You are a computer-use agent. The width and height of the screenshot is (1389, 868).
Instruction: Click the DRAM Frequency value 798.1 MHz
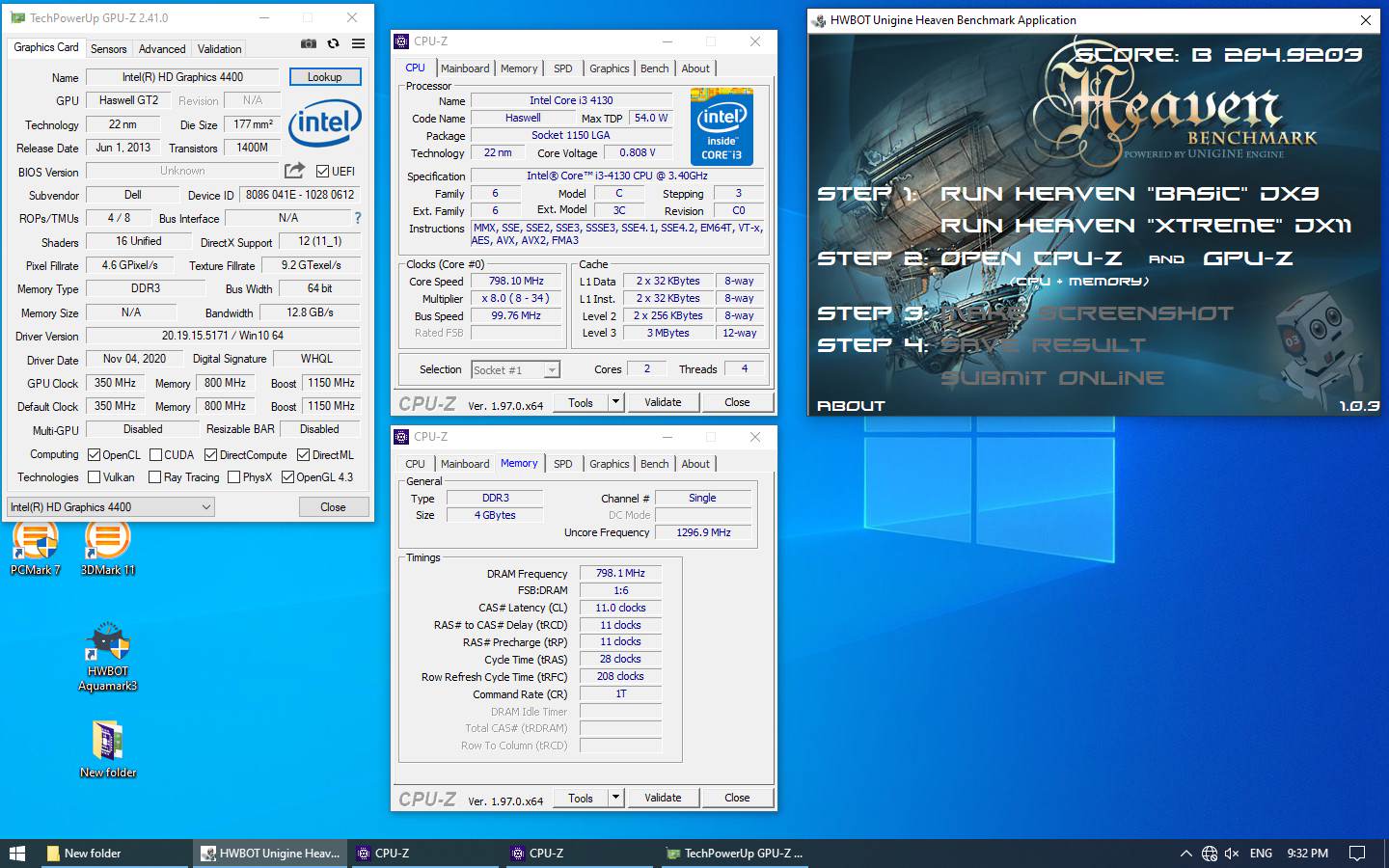(620, 573)
